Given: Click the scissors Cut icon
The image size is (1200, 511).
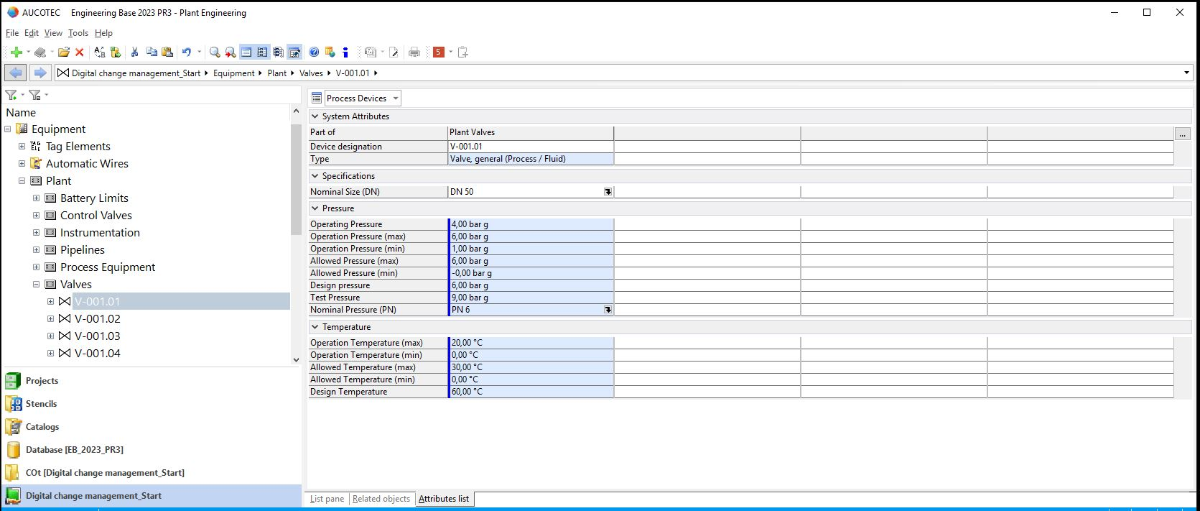Looking at the screenshot, I should [x=134, y=52].
